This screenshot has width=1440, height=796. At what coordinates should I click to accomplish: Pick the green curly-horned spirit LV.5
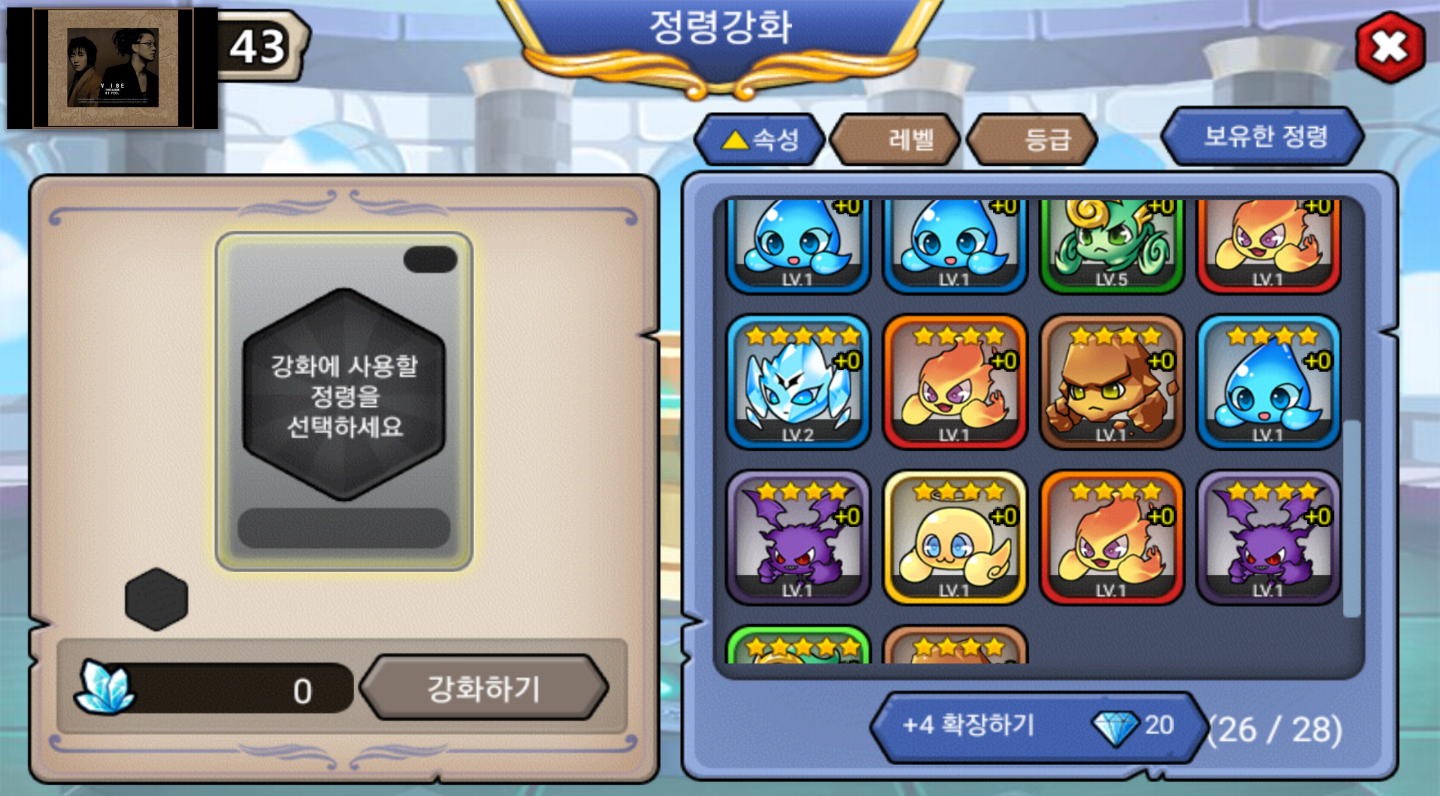[1112, 246]
